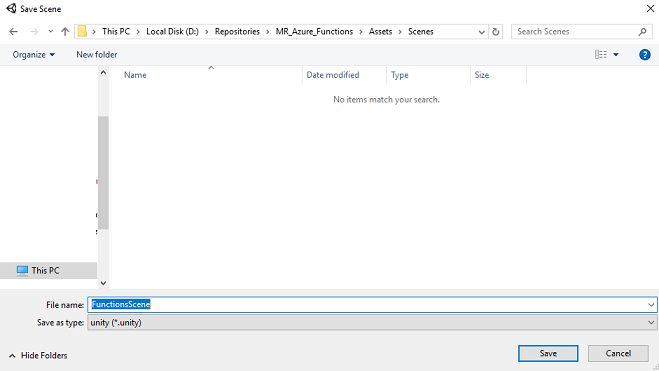Click Save button

(x=548, y=353)
